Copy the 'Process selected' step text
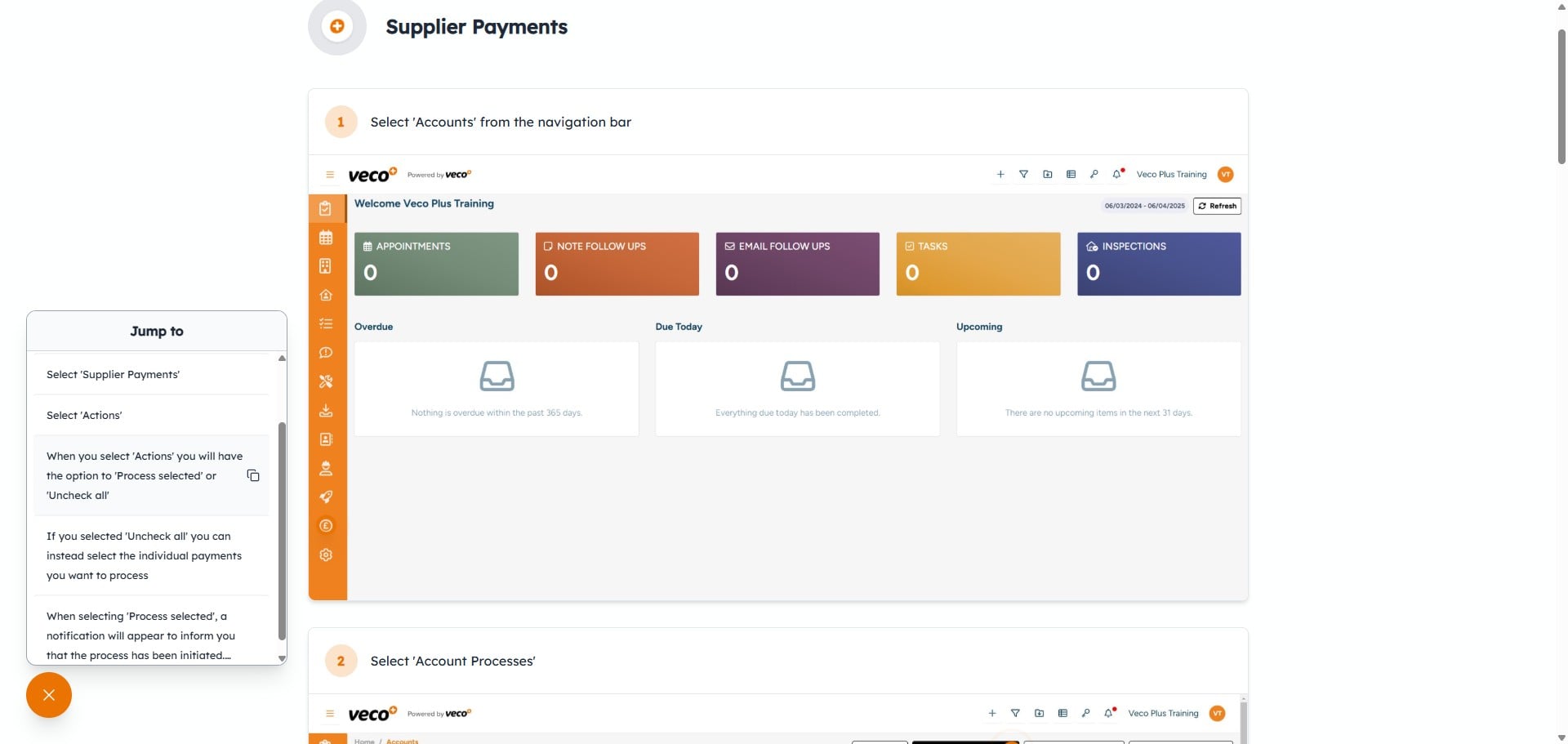The image size is (1568, 744). [253, 475]
